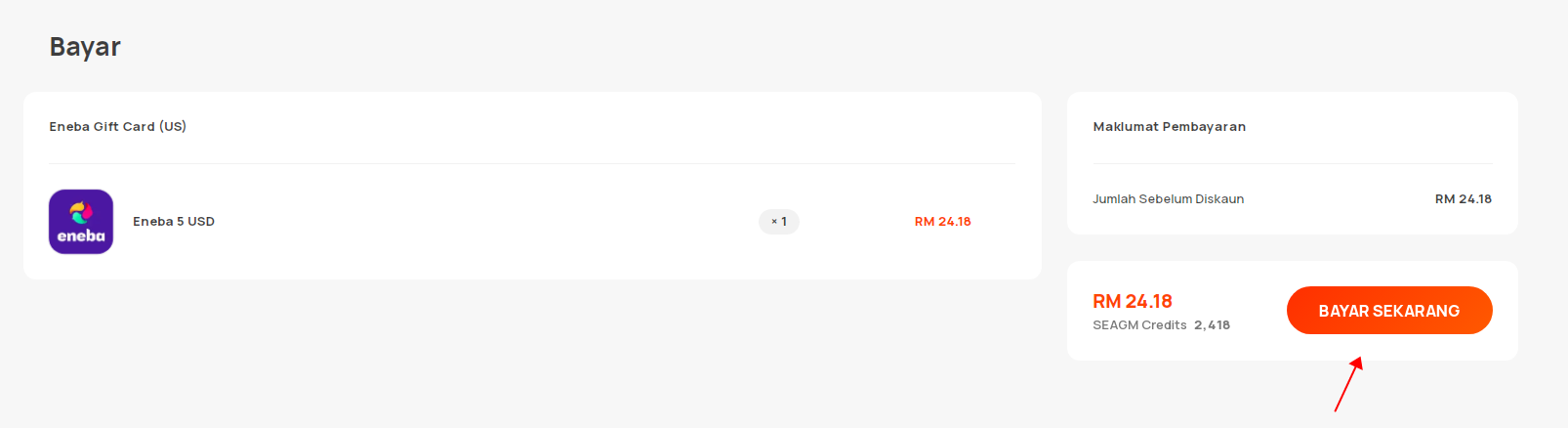Click the red arrow annotation
1568x428 pixels.
click(1348, 384)
